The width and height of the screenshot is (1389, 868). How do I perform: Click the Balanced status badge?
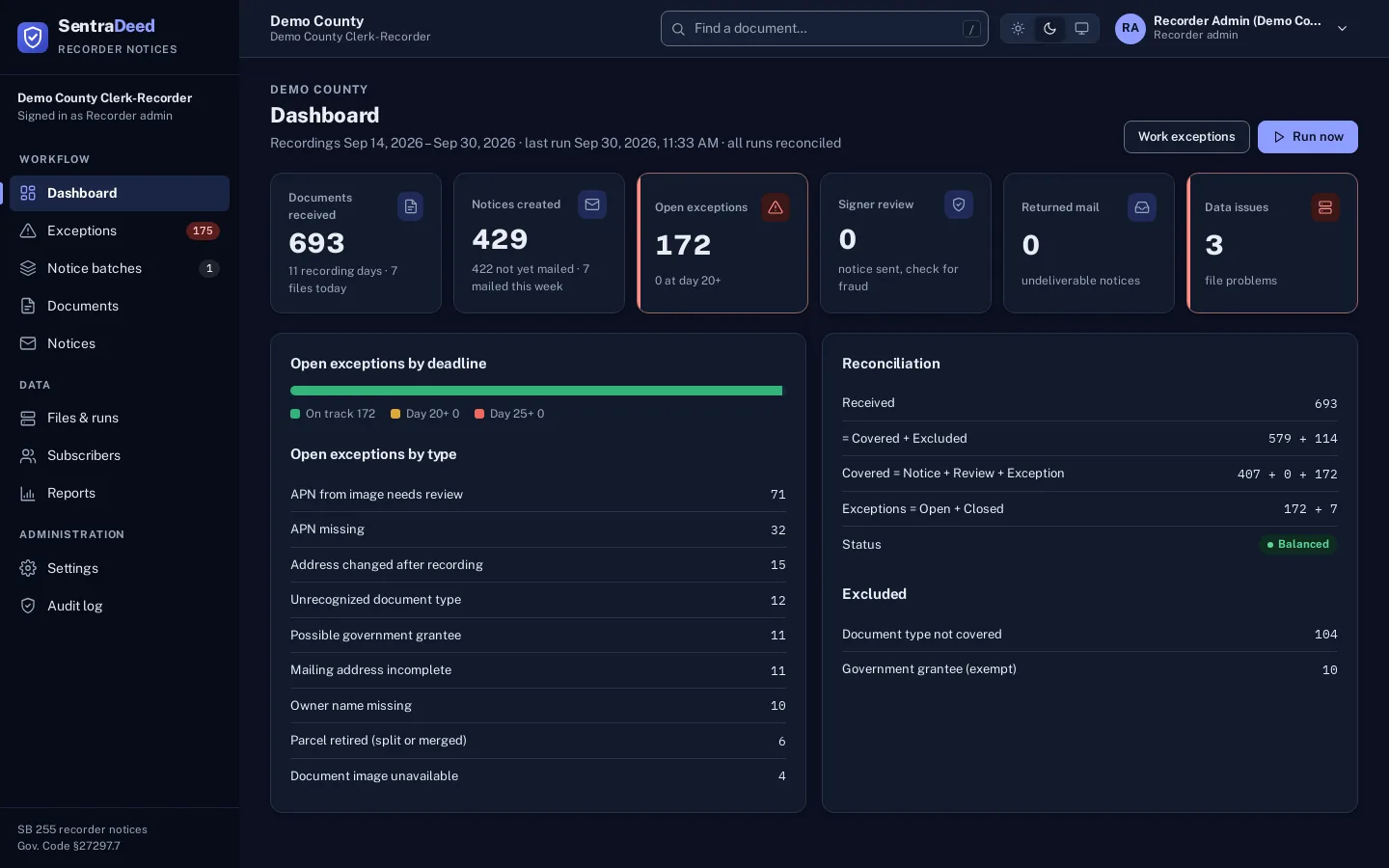[x=1298, y=544]
